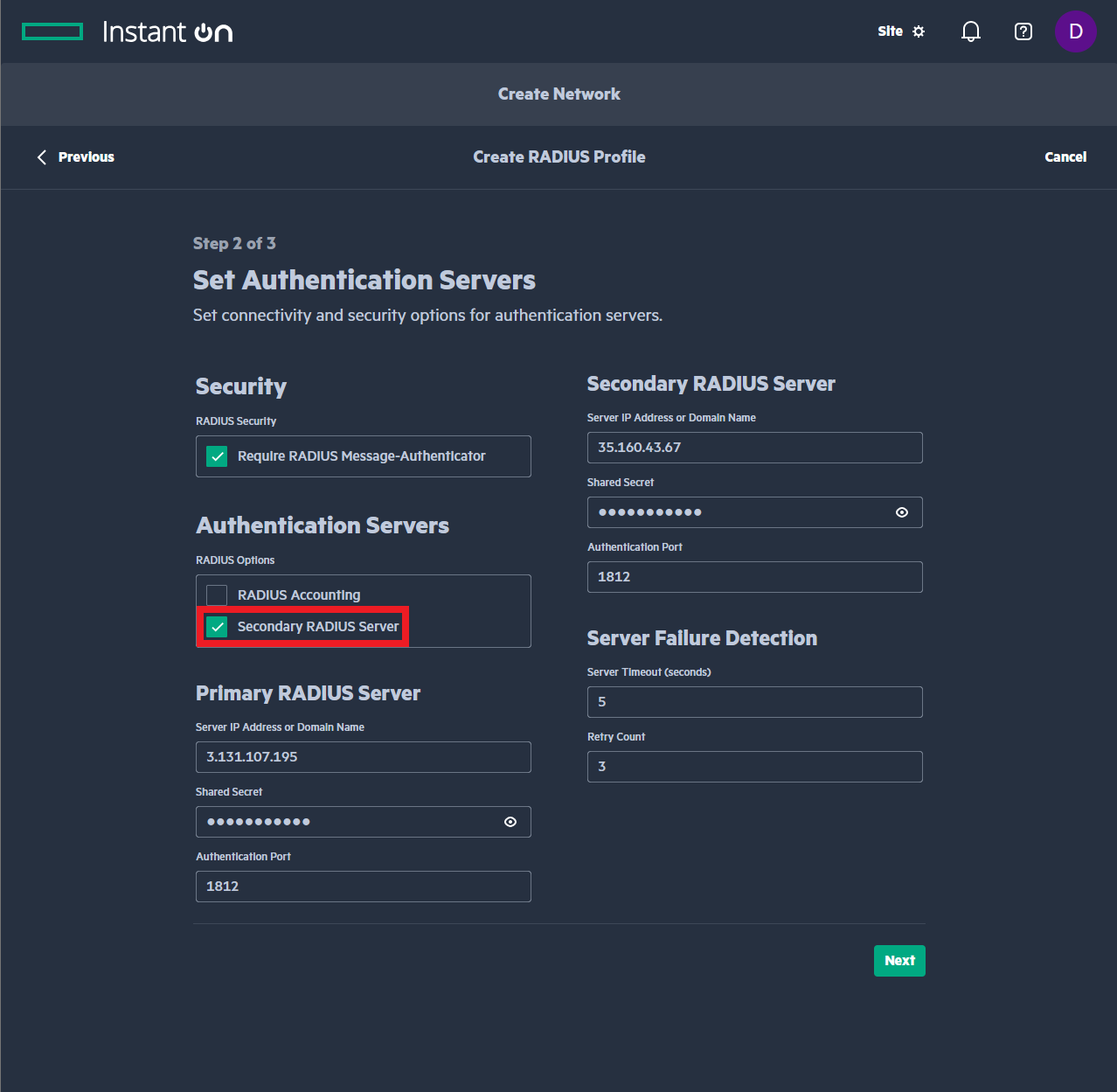1117x1092 pixels.
Task: Click the Set Authentication Servers heading
Action: [364, 281]
